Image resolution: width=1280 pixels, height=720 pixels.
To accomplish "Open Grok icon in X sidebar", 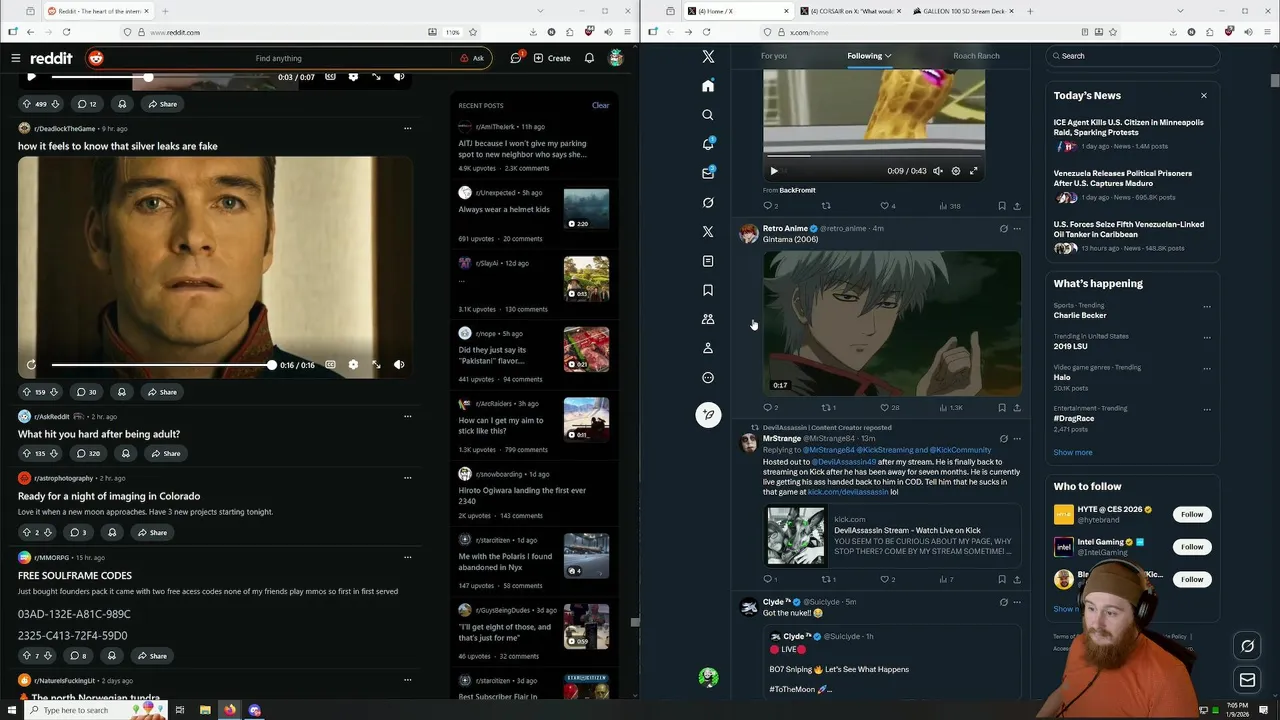I will coord(708,202).
